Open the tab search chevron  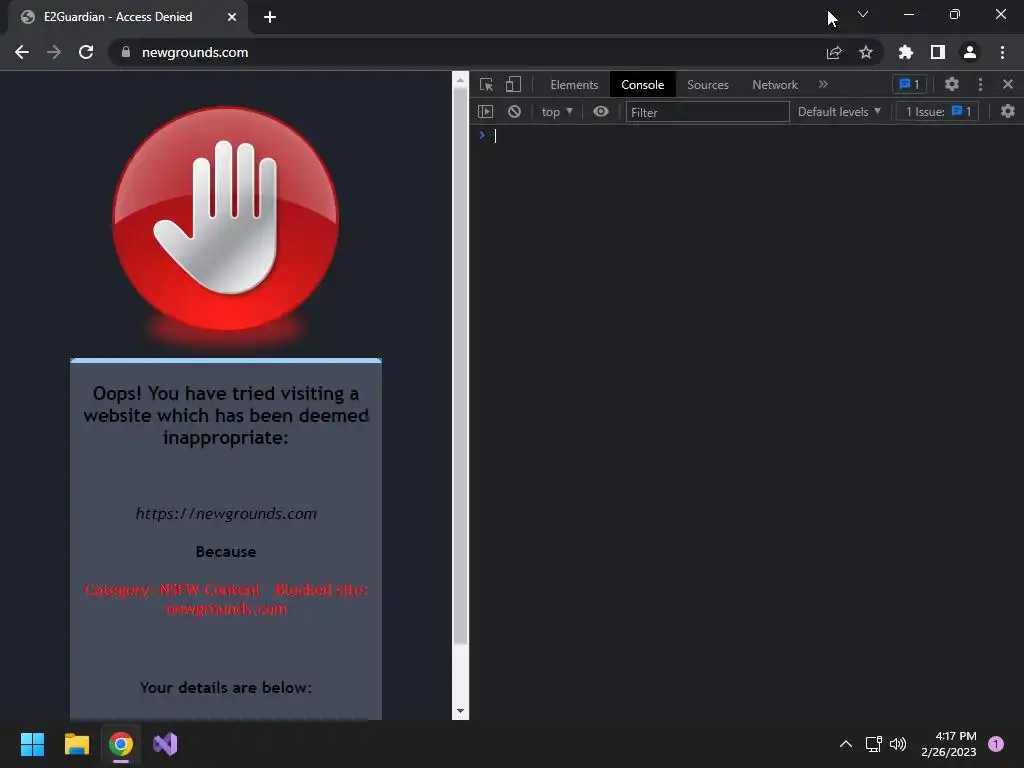(863, 14)
